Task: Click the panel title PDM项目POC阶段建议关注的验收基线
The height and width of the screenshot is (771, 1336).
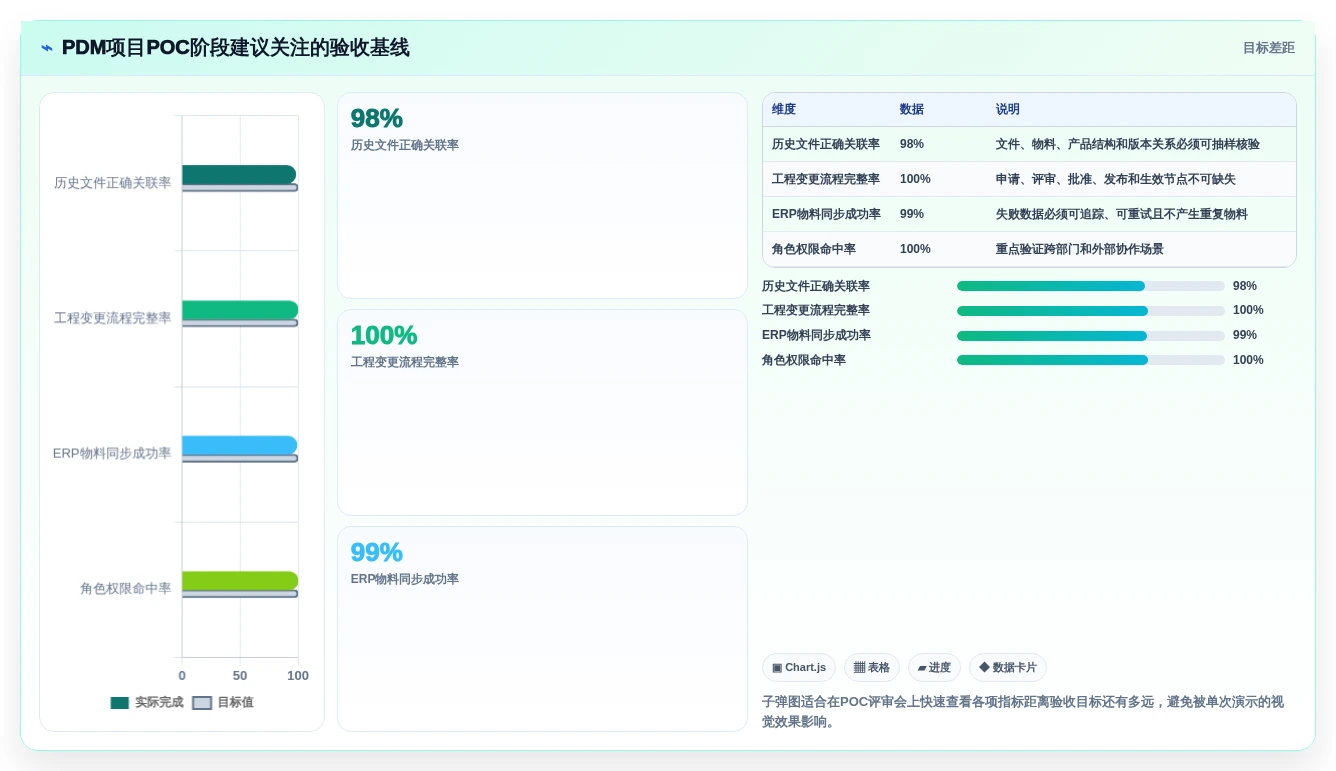Action: point(236,48)
